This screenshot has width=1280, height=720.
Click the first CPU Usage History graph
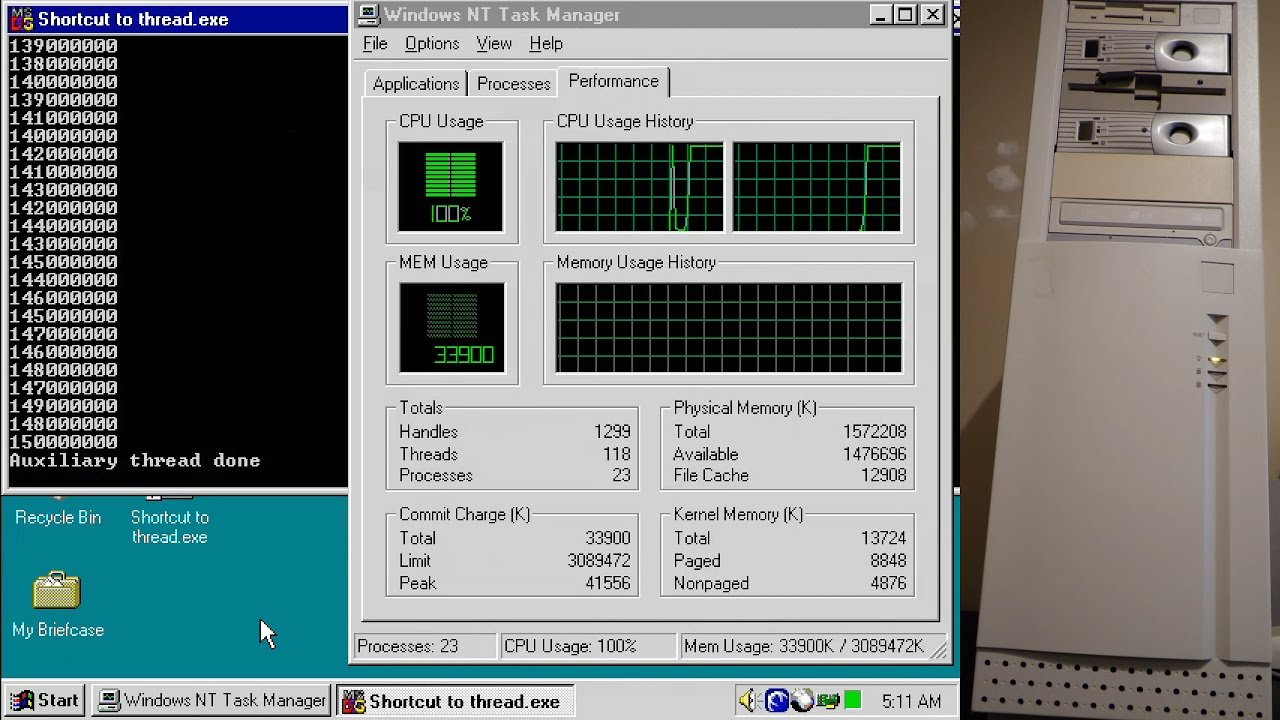tap(640, 187)
